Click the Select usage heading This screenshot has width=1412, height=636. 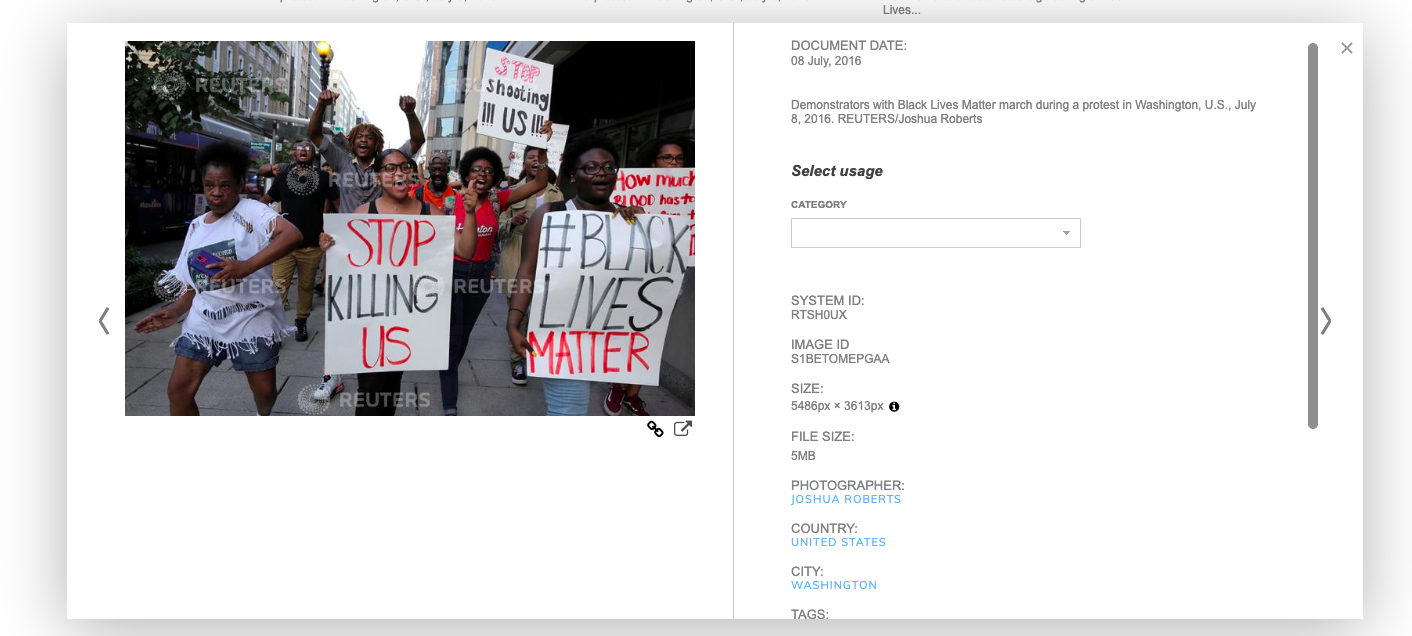[837, 171]
